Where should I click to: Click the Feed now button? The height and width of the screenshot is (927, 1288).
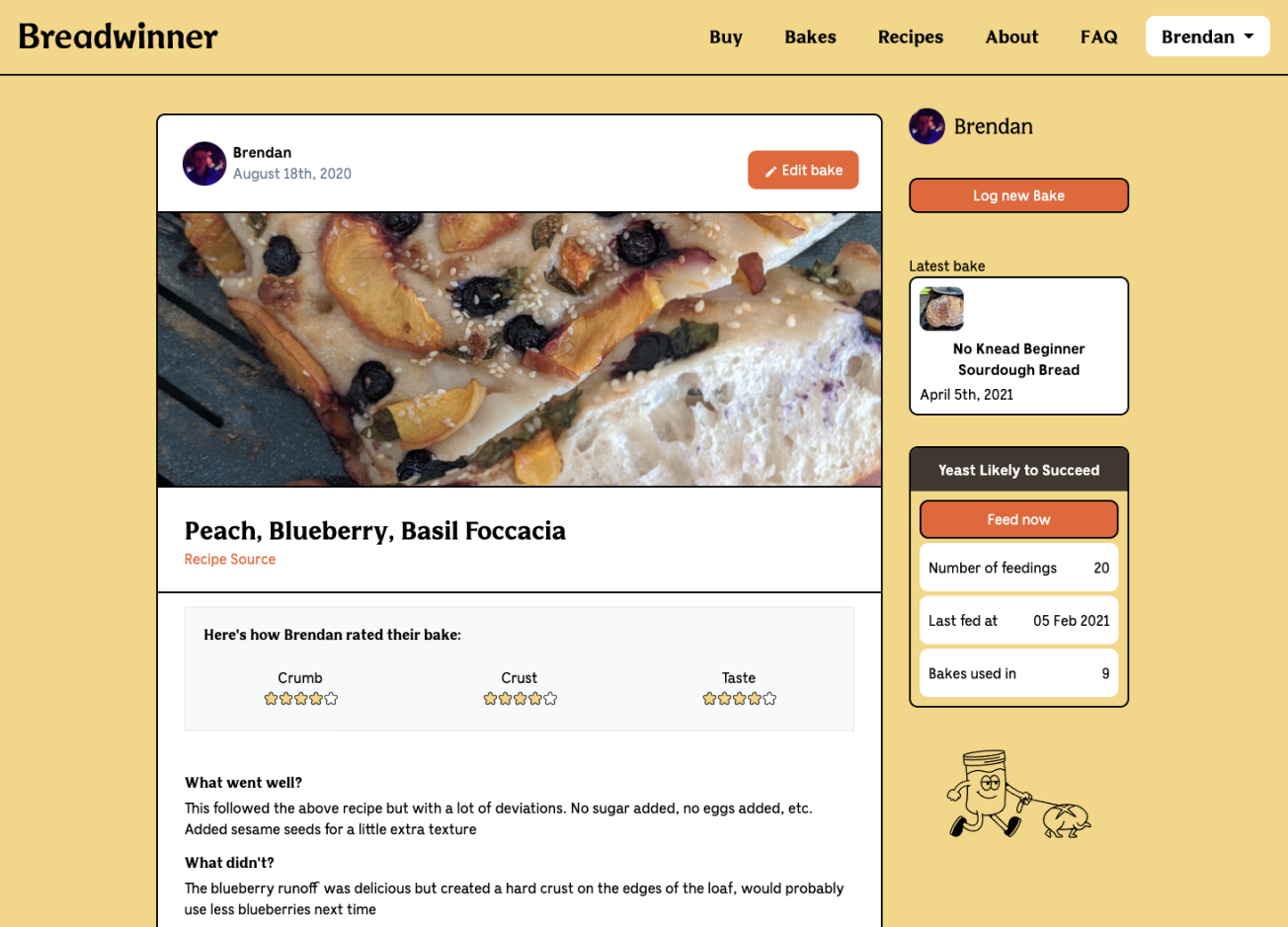tap(1018, 519)
